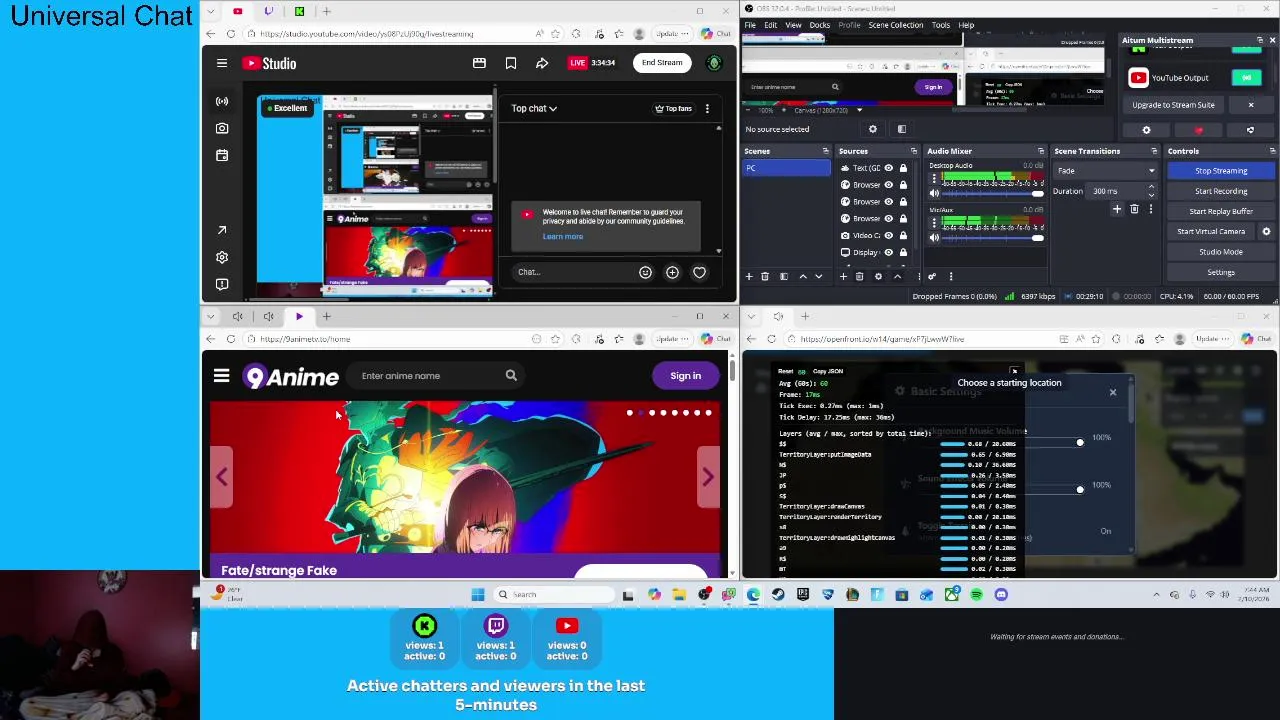Open Stream tab icon in Studio sidebar
This screenshot has width=1280, height=720.
pyautogui.click(x=222, y=101)
